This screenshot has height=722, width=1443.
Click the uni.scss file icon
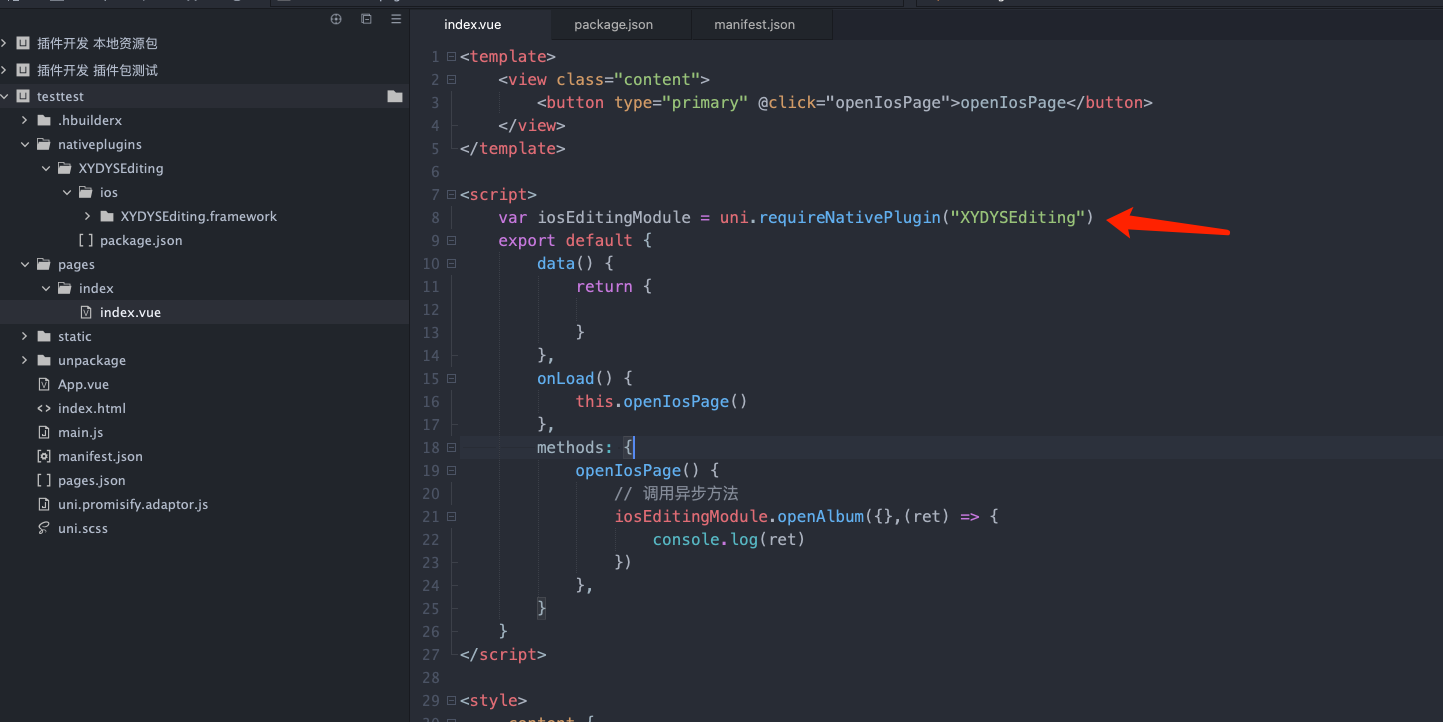click(x=44, y=528)
